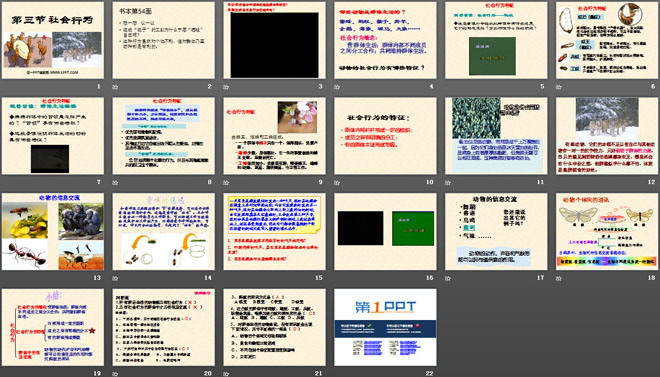Select slide 13 with four animal photos
The width and height of the screenshot is (660, 377).
[x=53, y=231]
